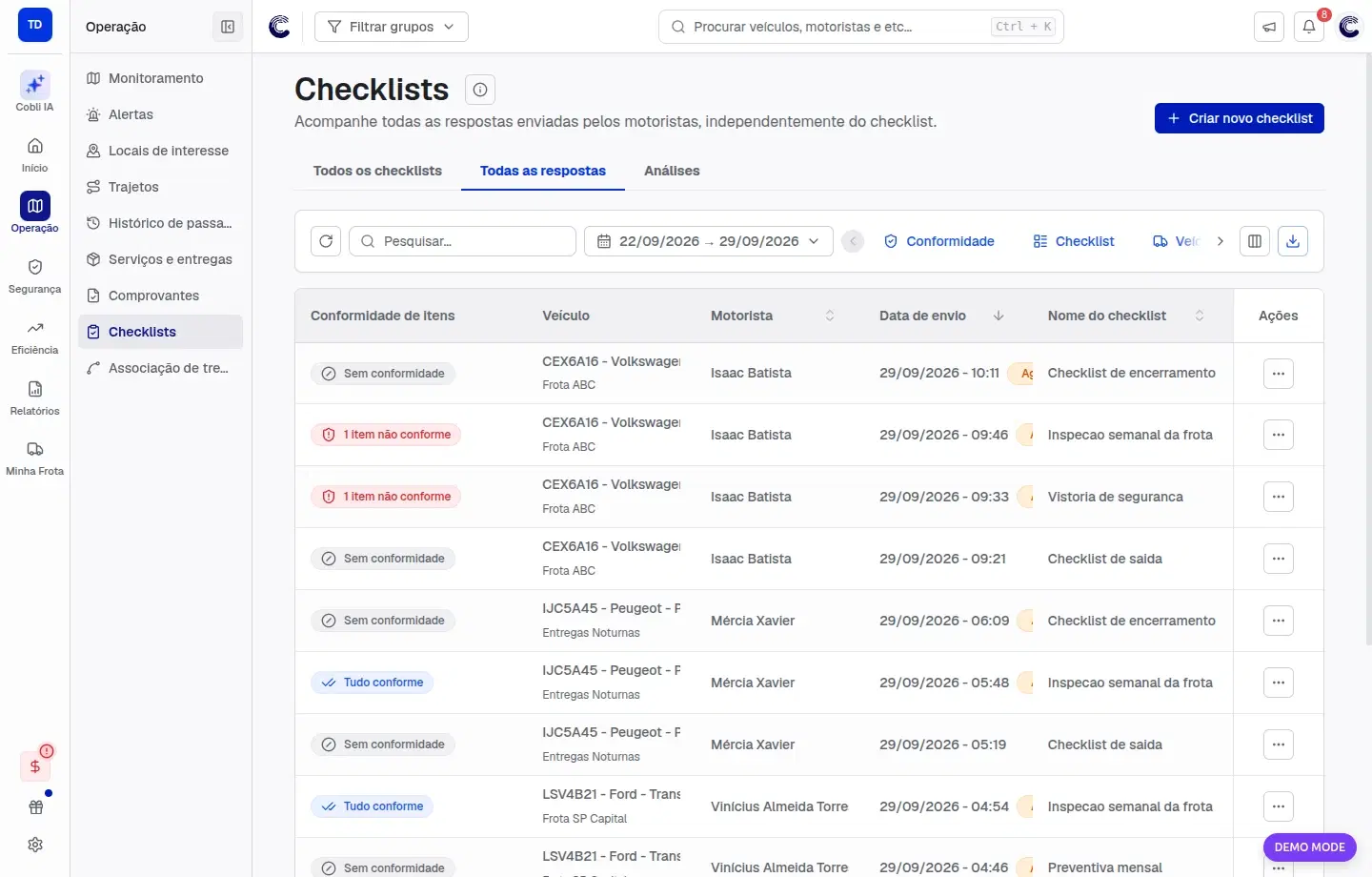Open Serviços e entregas in sidebar

pyautogui.click(x=160, y=259)
